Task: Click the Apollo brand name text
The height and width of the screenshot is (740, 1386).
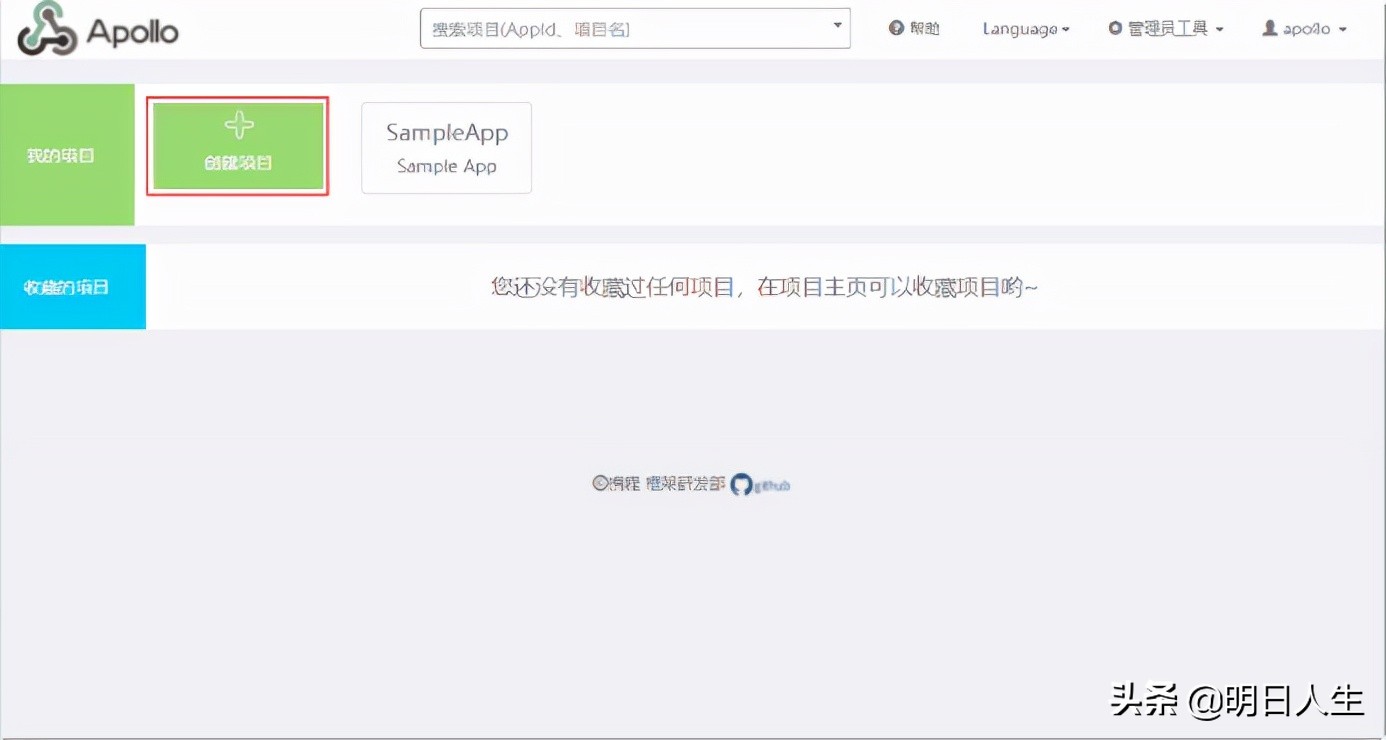Action: 132,31
